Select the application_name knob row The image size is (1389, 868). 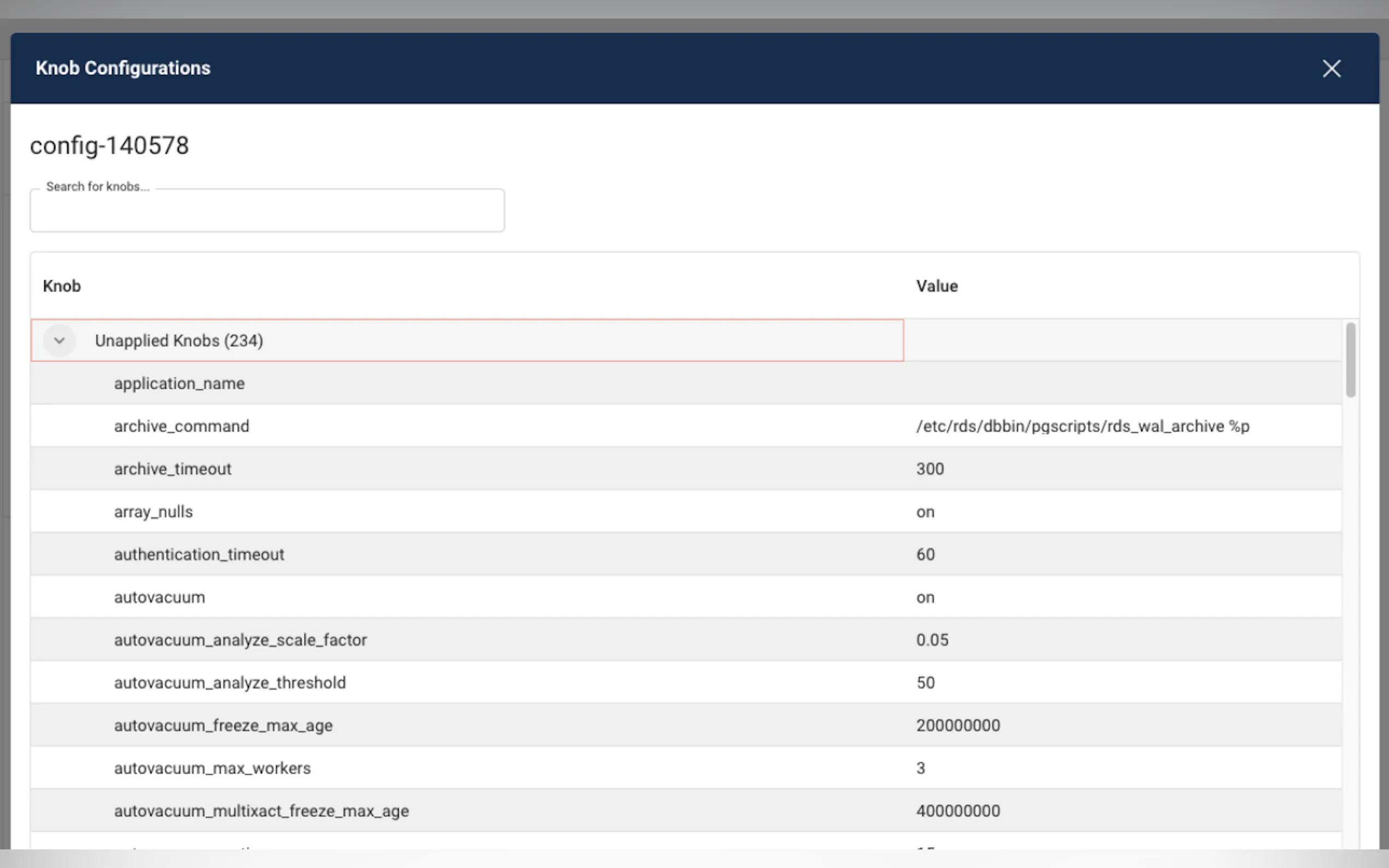tap(179, 384)
